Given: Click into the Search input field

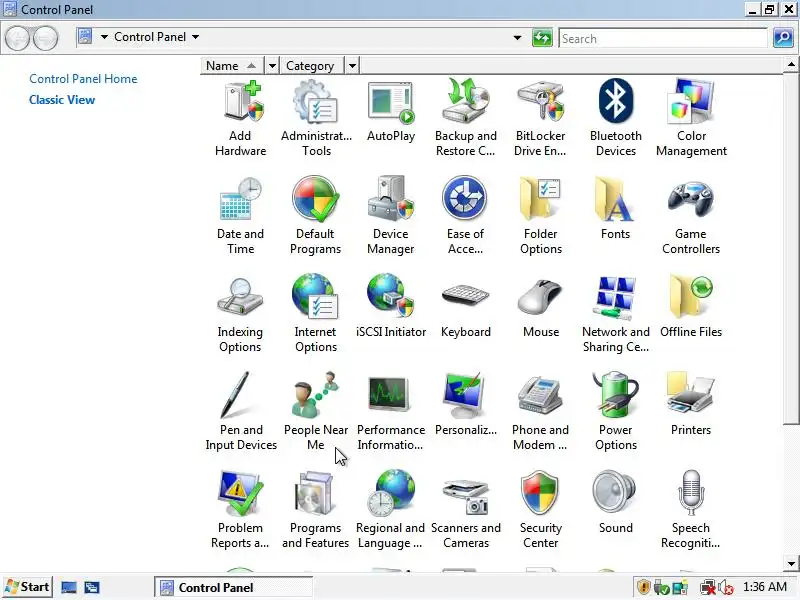Looking at the screenshot, I should [x=663, y=38].
